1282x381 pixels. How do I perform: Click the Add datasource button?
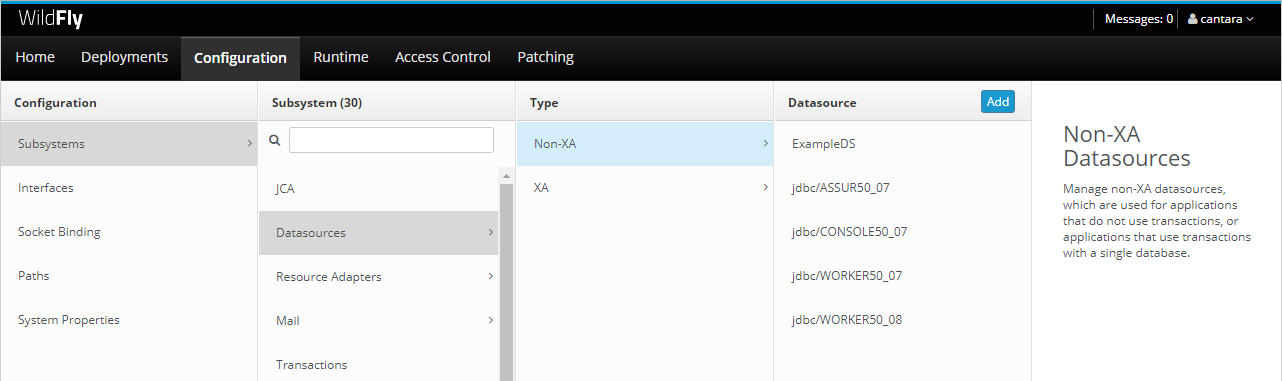998,101
